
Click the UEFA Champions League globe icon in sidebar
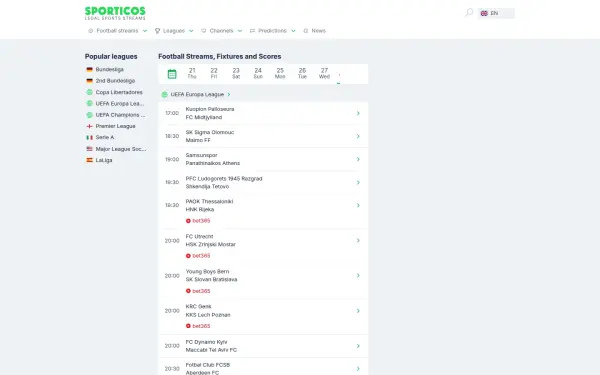coord(90,115)
